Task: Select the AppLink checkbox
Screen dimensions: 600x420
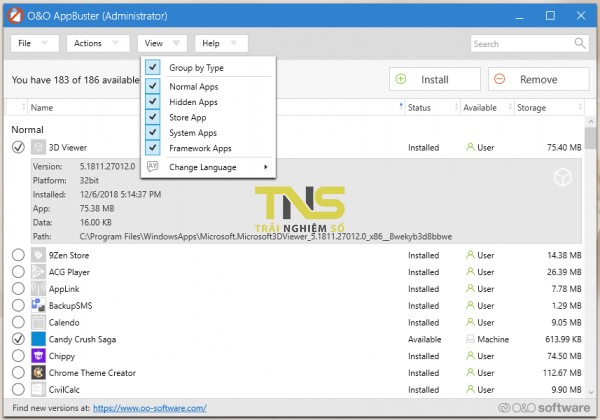Action: click(18, 289)
